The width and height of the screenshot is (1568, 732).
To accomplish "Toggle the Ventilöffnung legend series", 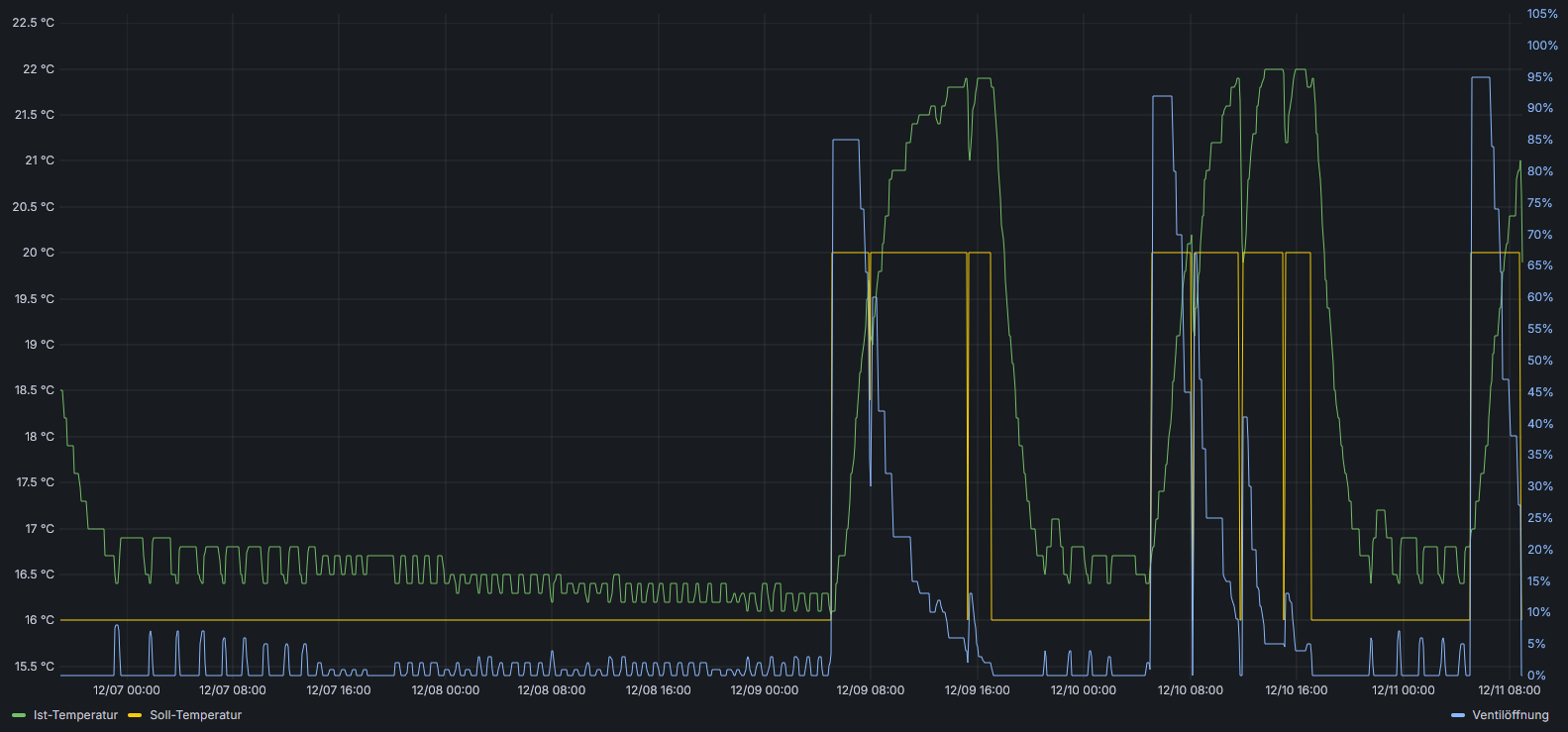I will [x=1511, y=715].
